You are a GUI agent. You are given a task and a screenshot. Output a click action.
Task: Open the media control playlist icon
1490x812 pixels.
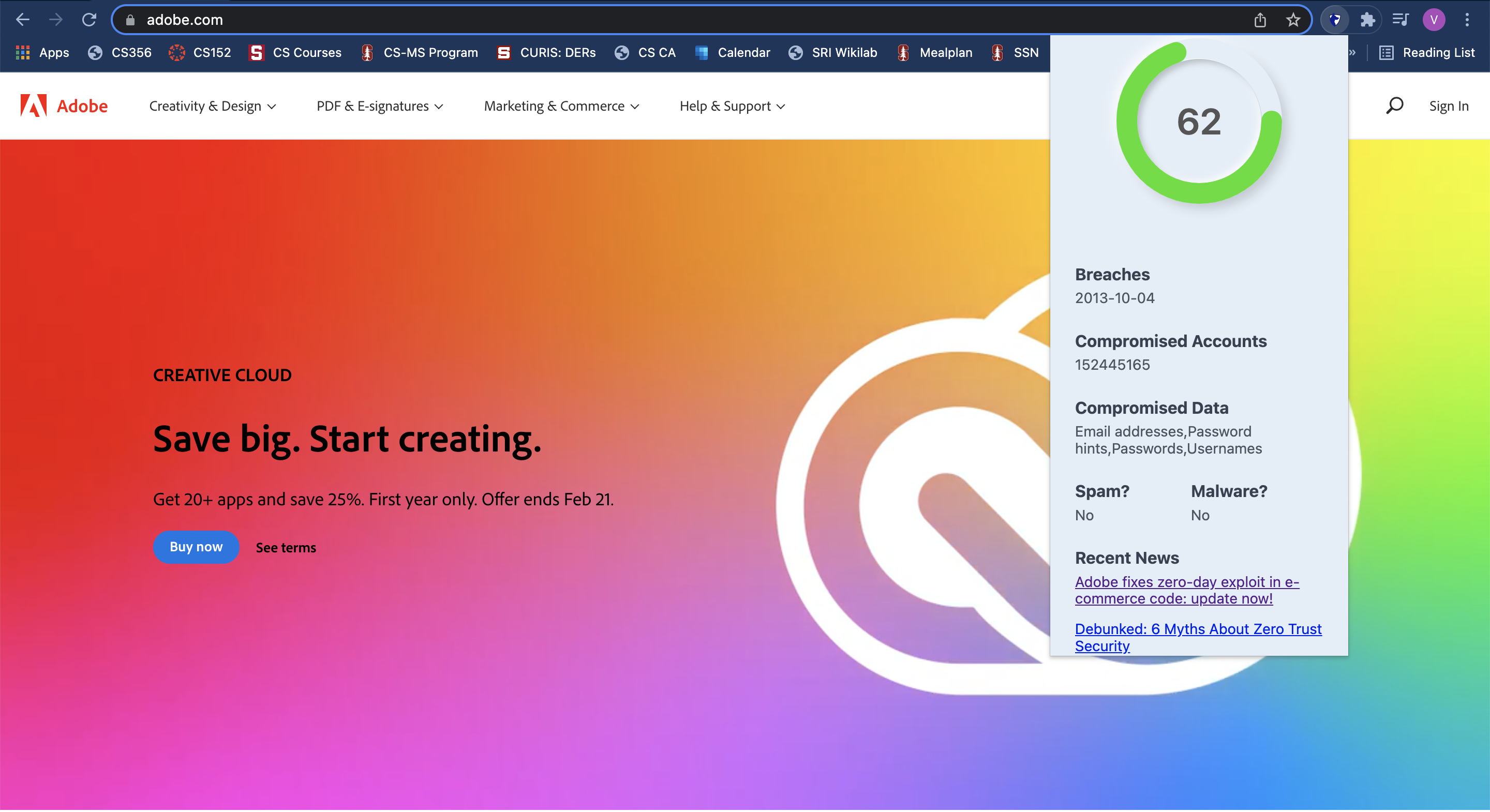coord(1400,20)
